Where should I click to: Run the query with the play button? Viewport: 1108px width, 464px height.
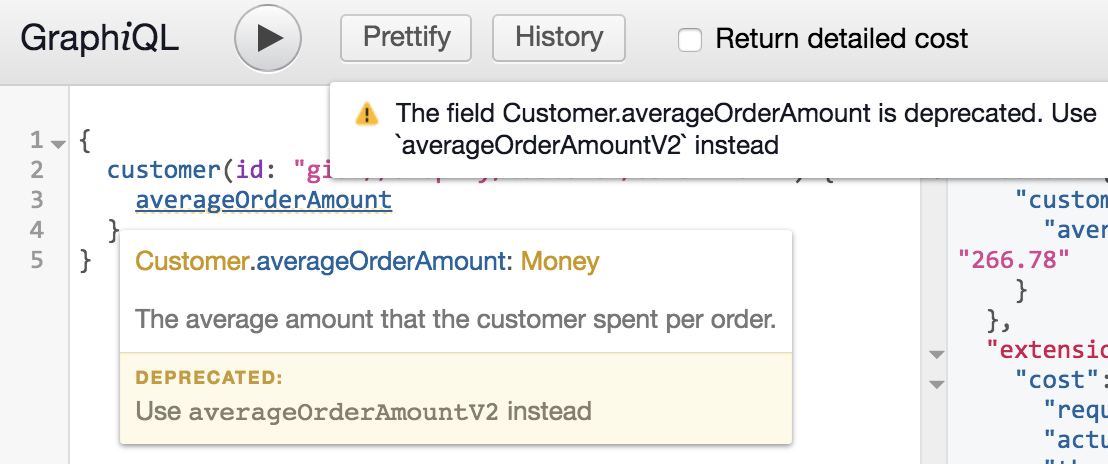(x=268, y=39)
